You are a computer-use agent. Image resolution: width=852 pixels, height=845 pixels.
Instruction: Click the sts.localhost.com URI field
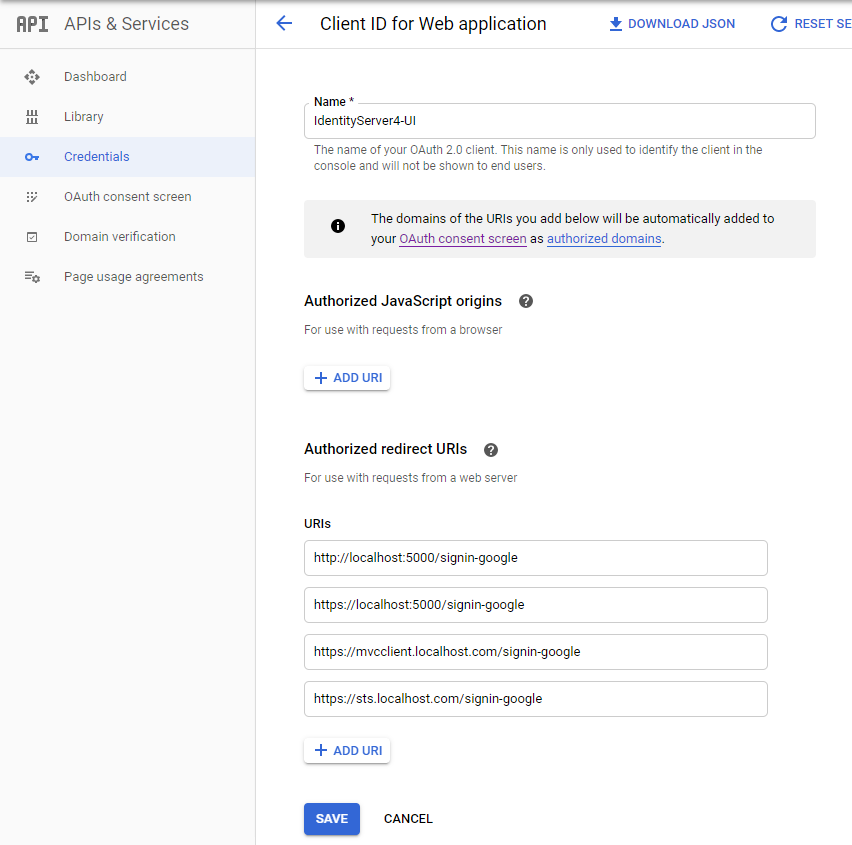click(536, 699)
